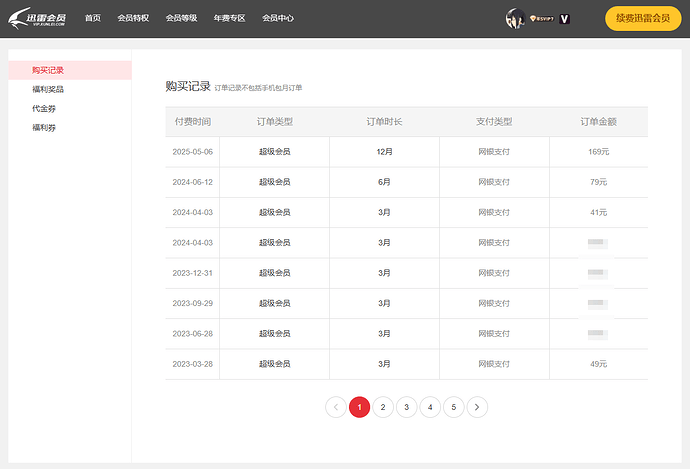
Task: Click the date 2023-09-29
Action: [x=193, y=304]
